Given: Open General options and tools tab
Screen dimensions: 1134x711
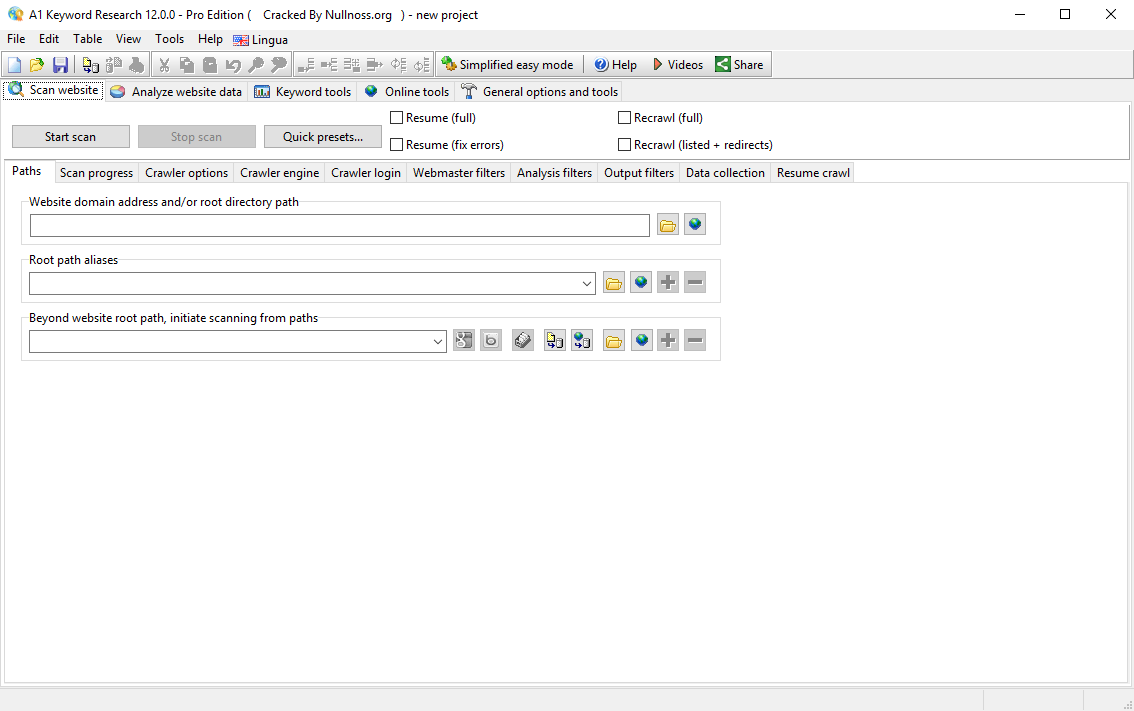Looking at the screenshot, I should [540, 92].
